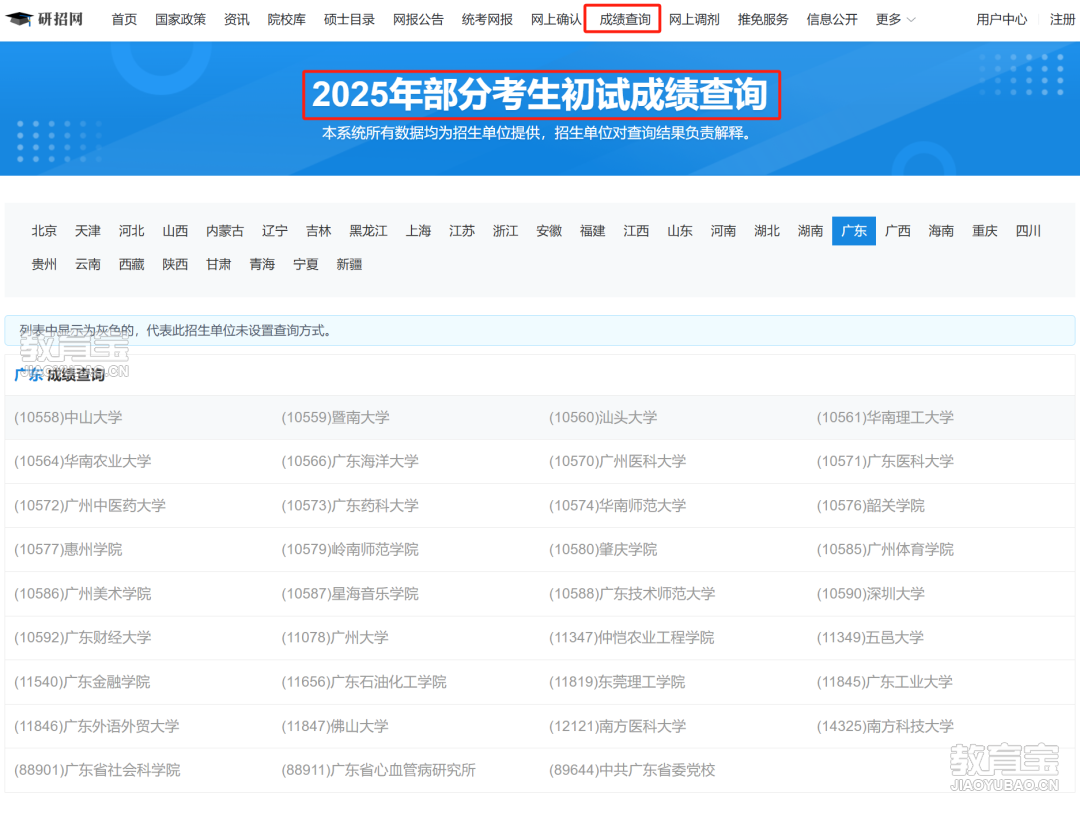
Task: Switch to the 江西 tab
Action: (636, 231)
